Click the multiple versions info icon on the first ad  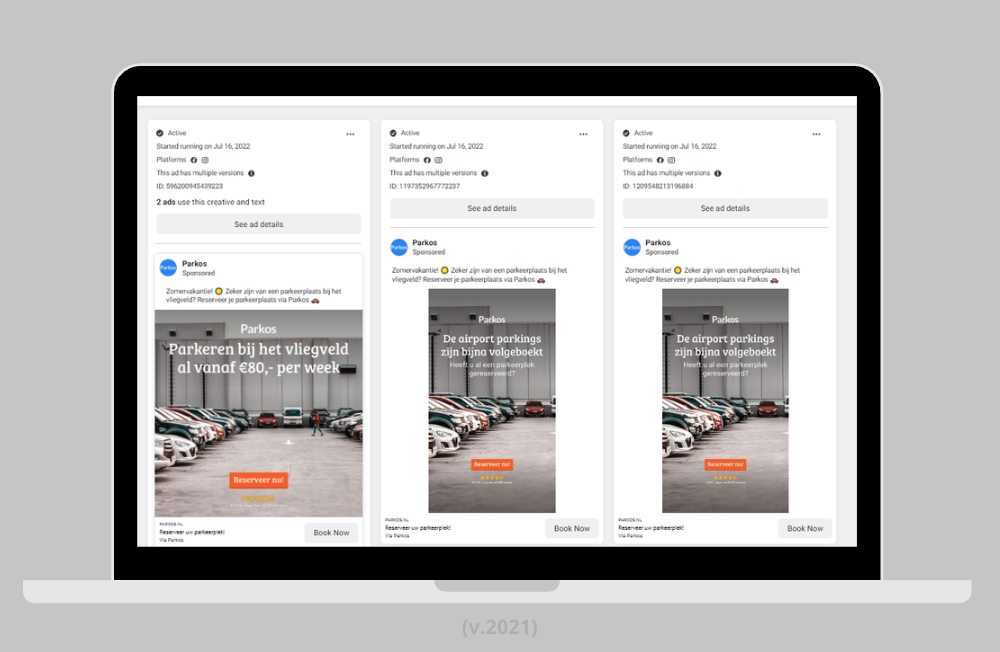point(251,173)
